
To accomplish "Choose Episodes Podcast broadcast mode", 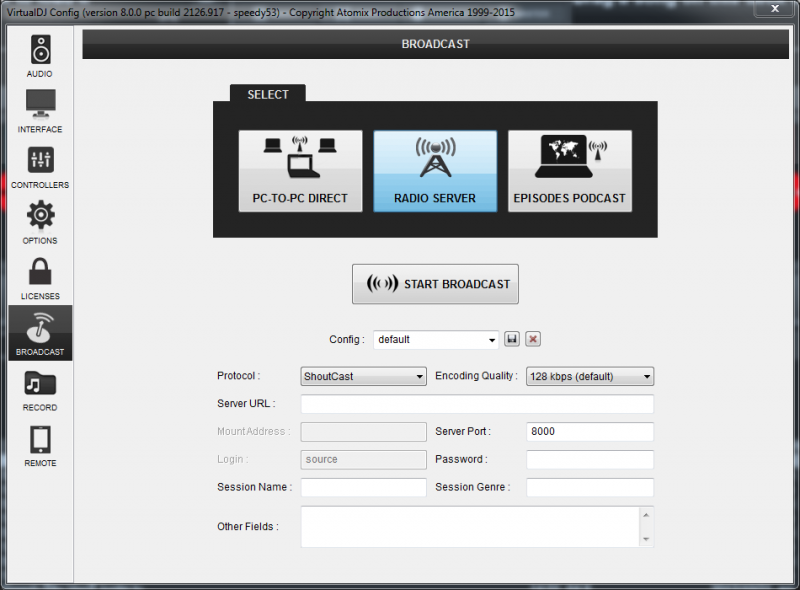I will (570, 171).
